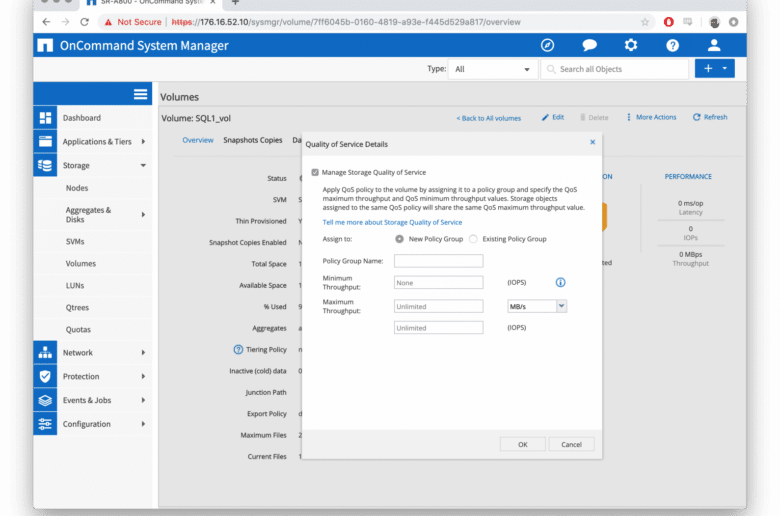Screen dimensions: 780x516
Task: Click the Configuration sliders icon
Action: point(45,424)
